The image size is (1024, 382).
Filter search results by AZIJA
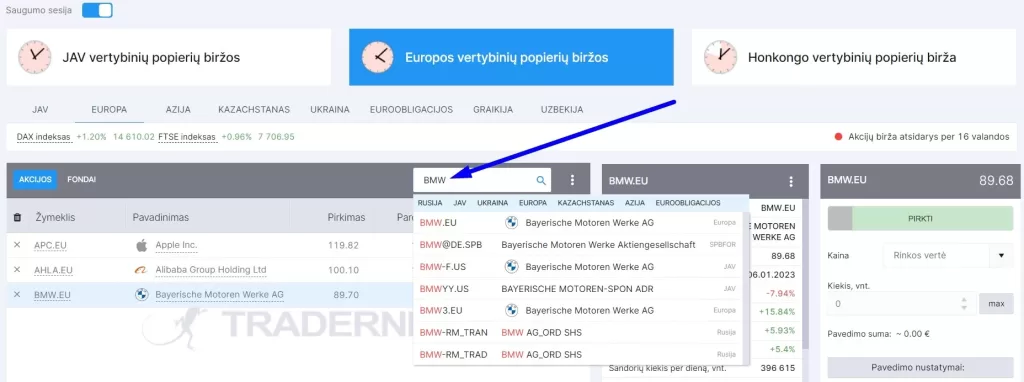pos(635,203)
